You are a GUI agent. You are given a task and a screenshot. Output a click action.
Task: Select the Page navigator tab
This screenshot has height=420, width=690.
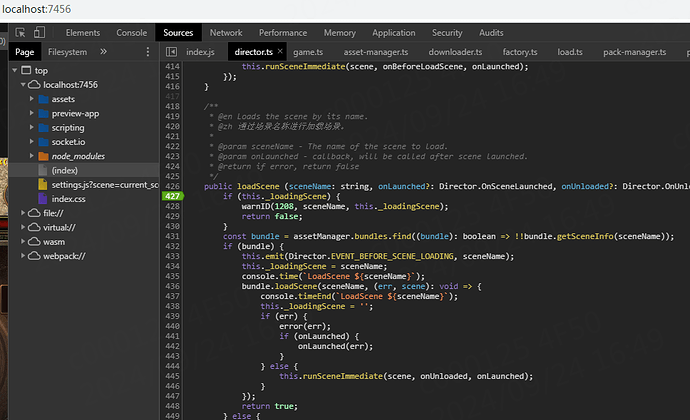tap(25, 52)
